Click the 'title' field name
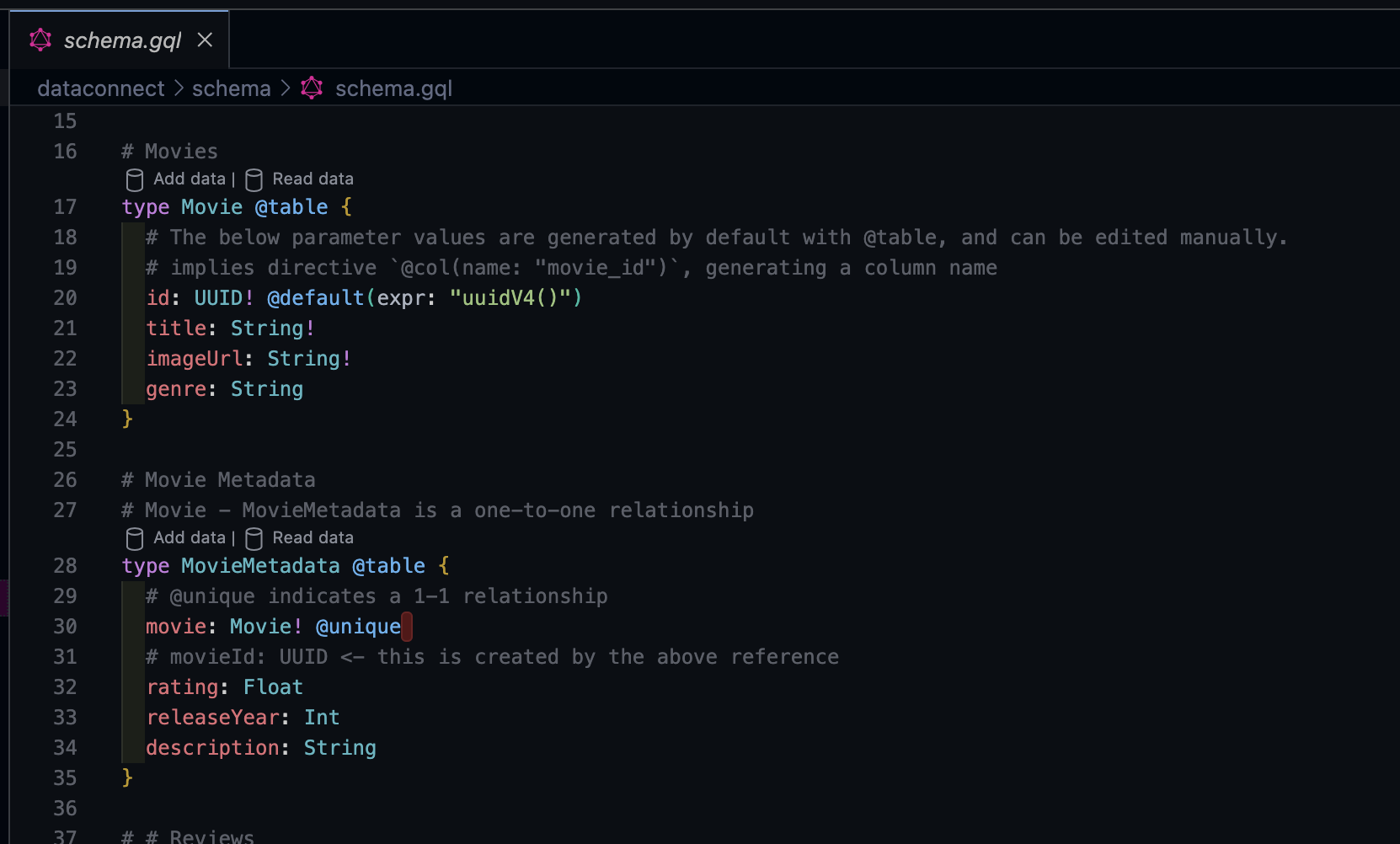 [x=176, y=329]
